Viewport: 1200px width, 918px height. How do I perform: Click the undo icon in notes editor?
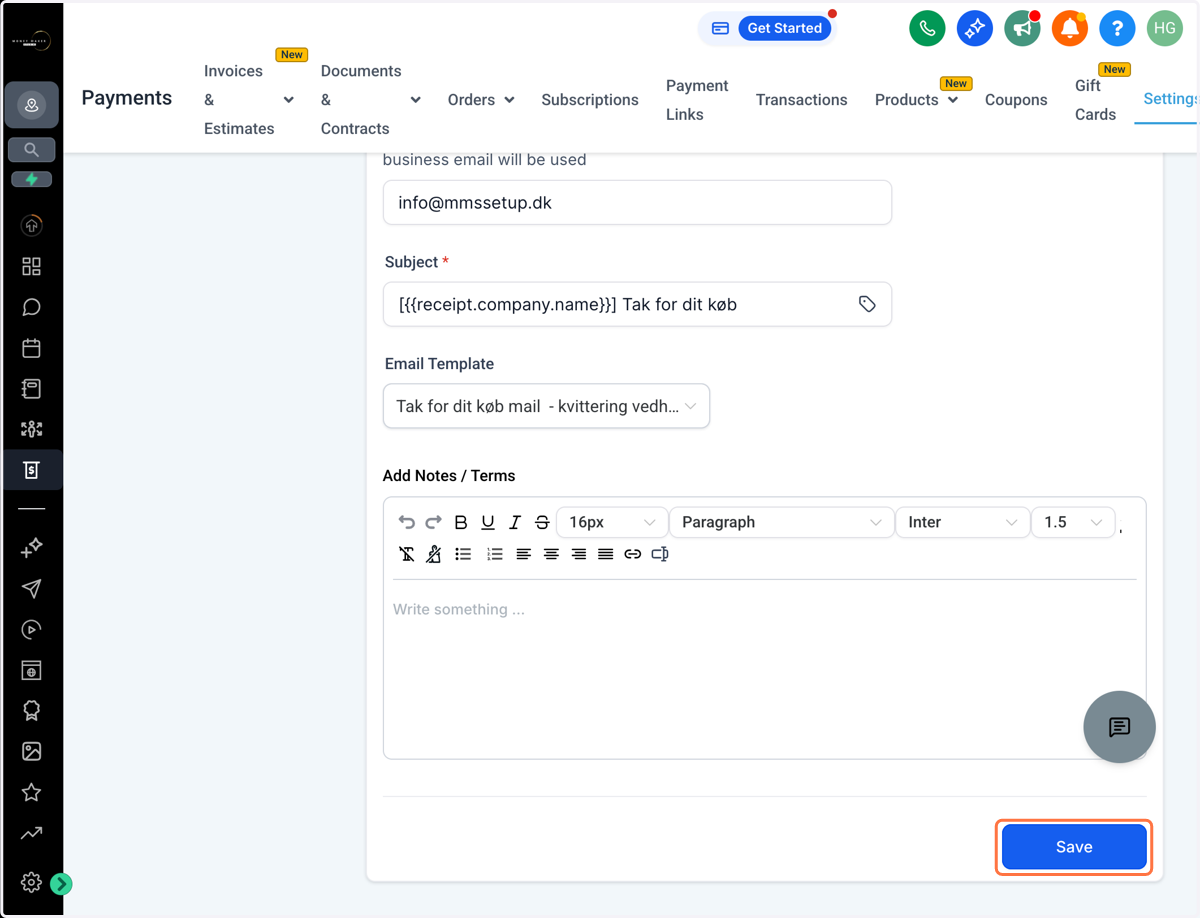coord(406,522)
